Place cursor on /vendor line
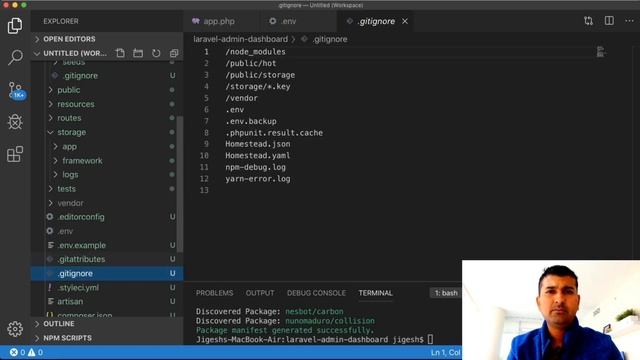This screenshot has width=640, height=360. (241, 98)
